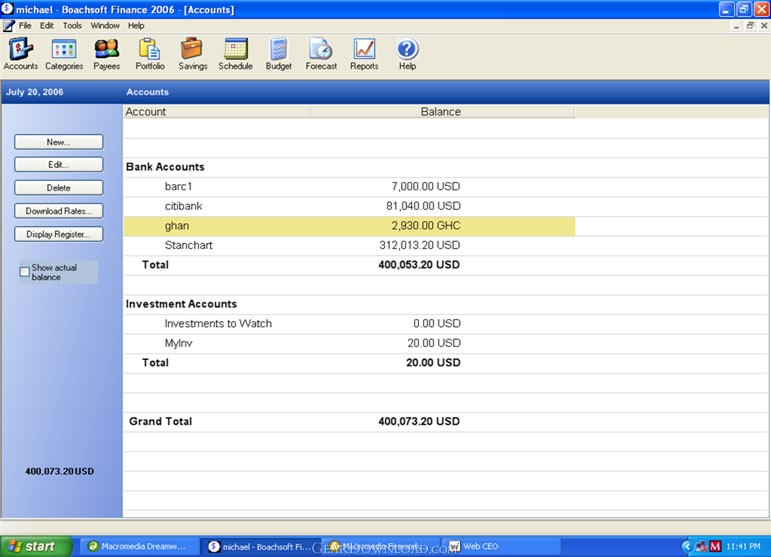Click the Edit... button in the sidebar
771x557 pixels.
coord(59,165)
